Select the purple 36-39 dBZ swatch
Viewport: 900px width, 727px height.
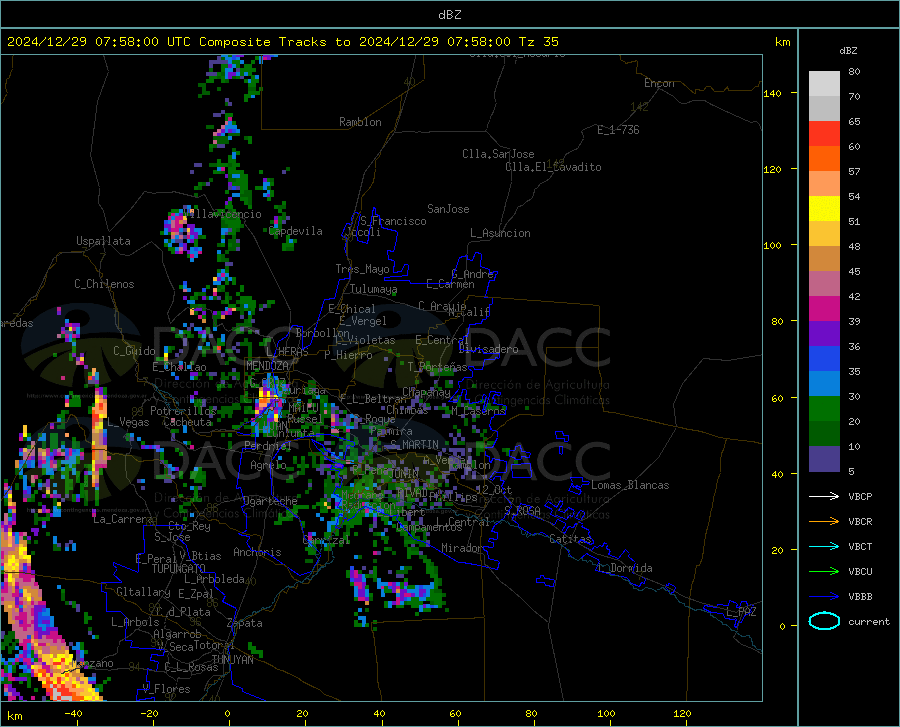[x=824, y=334]
